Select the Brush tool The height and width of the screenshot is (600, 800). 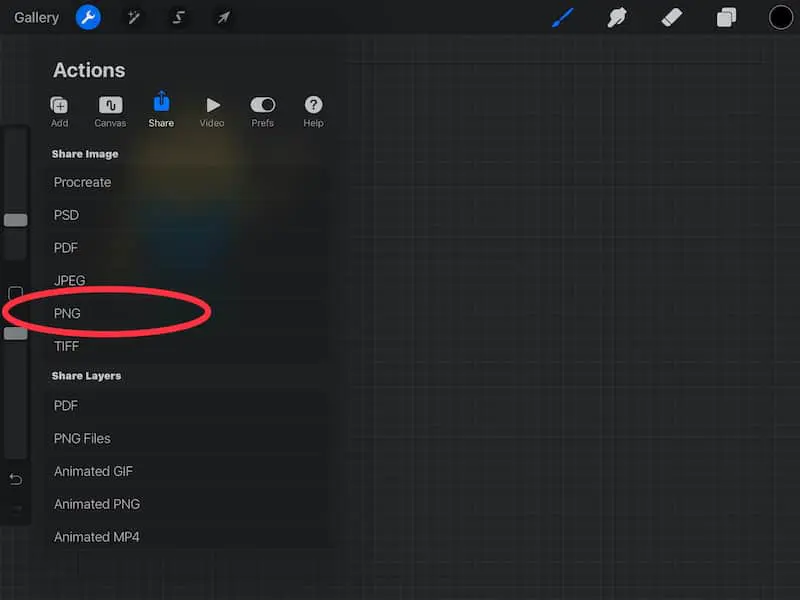click(563, 18)
